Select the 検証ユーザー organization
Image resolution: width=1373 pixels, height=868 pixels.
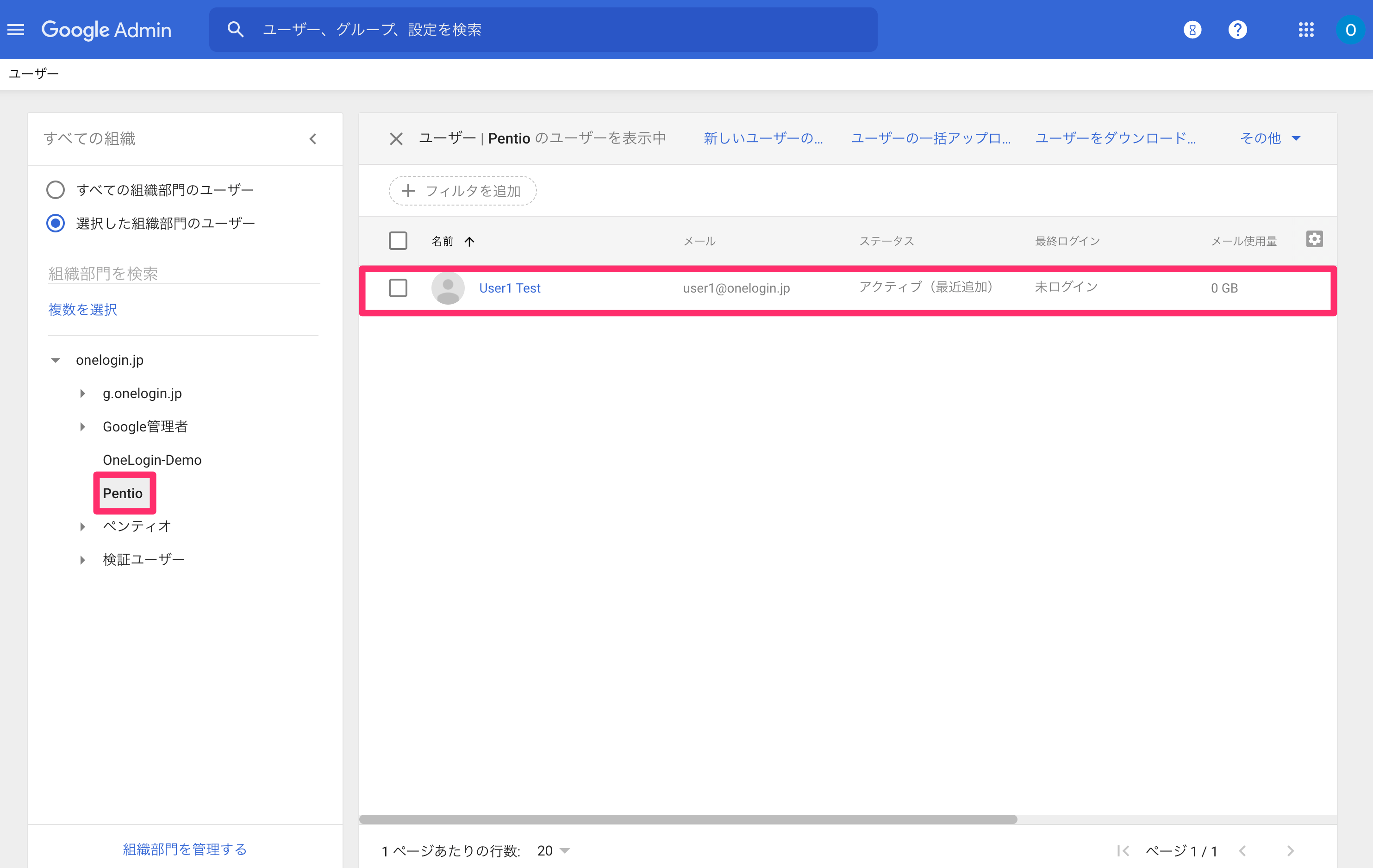(x=144, y=560)
